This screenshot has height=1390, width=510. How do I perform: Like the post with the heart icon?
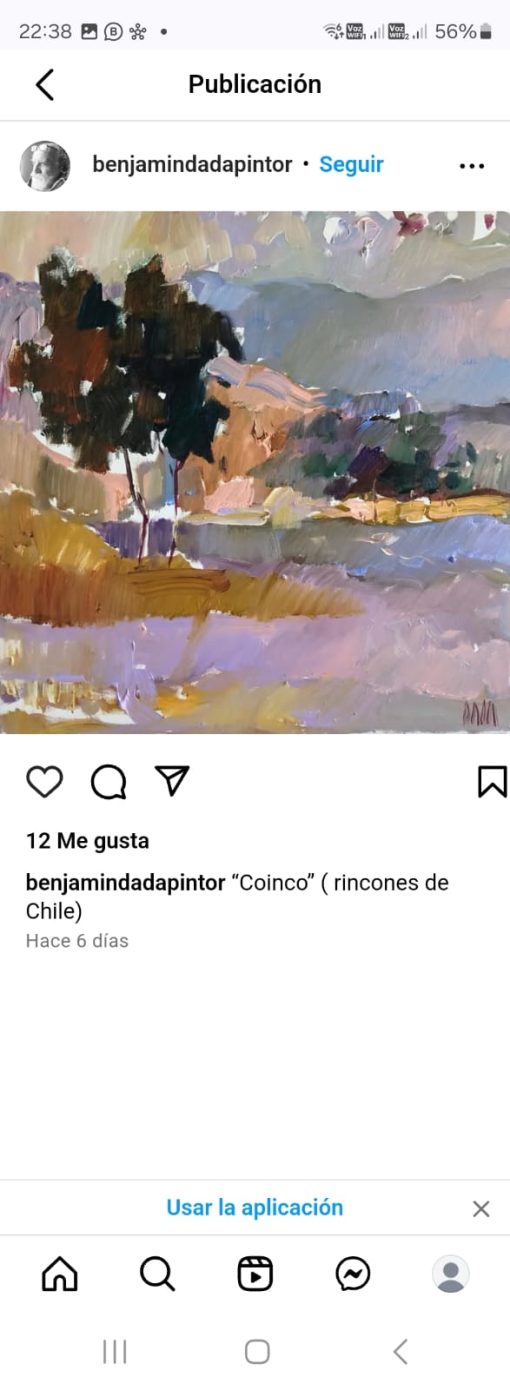point(44,782)
